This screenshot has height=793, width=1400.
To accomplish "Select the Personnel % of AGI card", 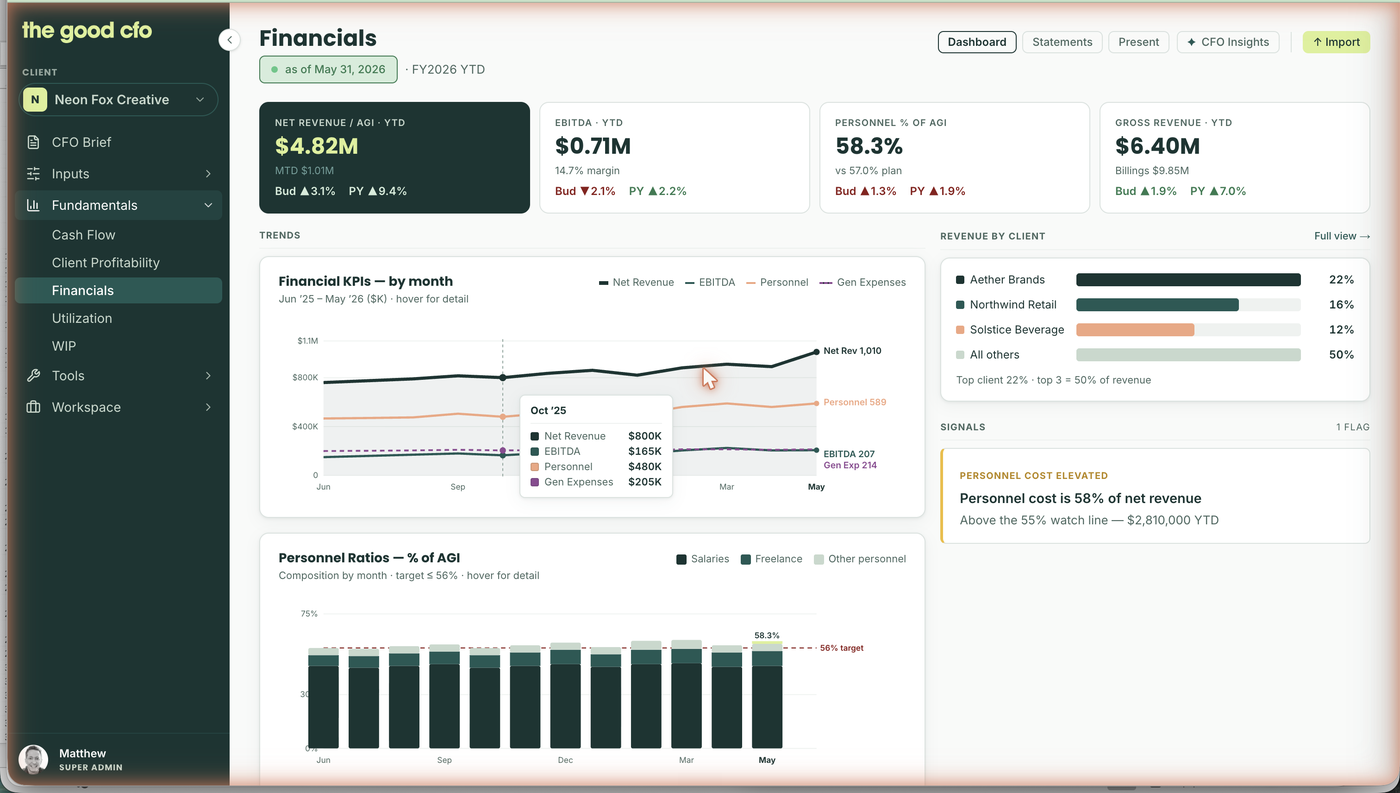I will (954, 157).
